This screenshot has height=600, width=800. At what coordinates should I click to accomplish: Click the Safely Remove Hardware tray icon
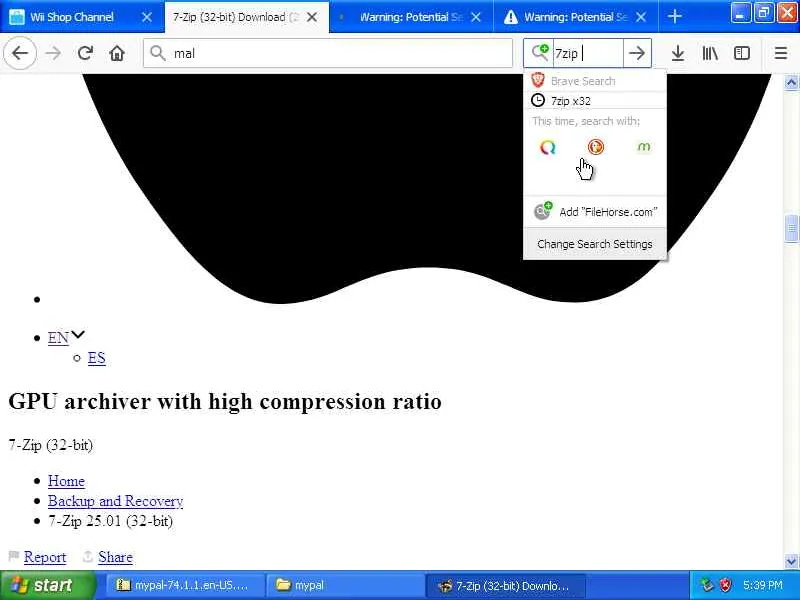(707, 585)
